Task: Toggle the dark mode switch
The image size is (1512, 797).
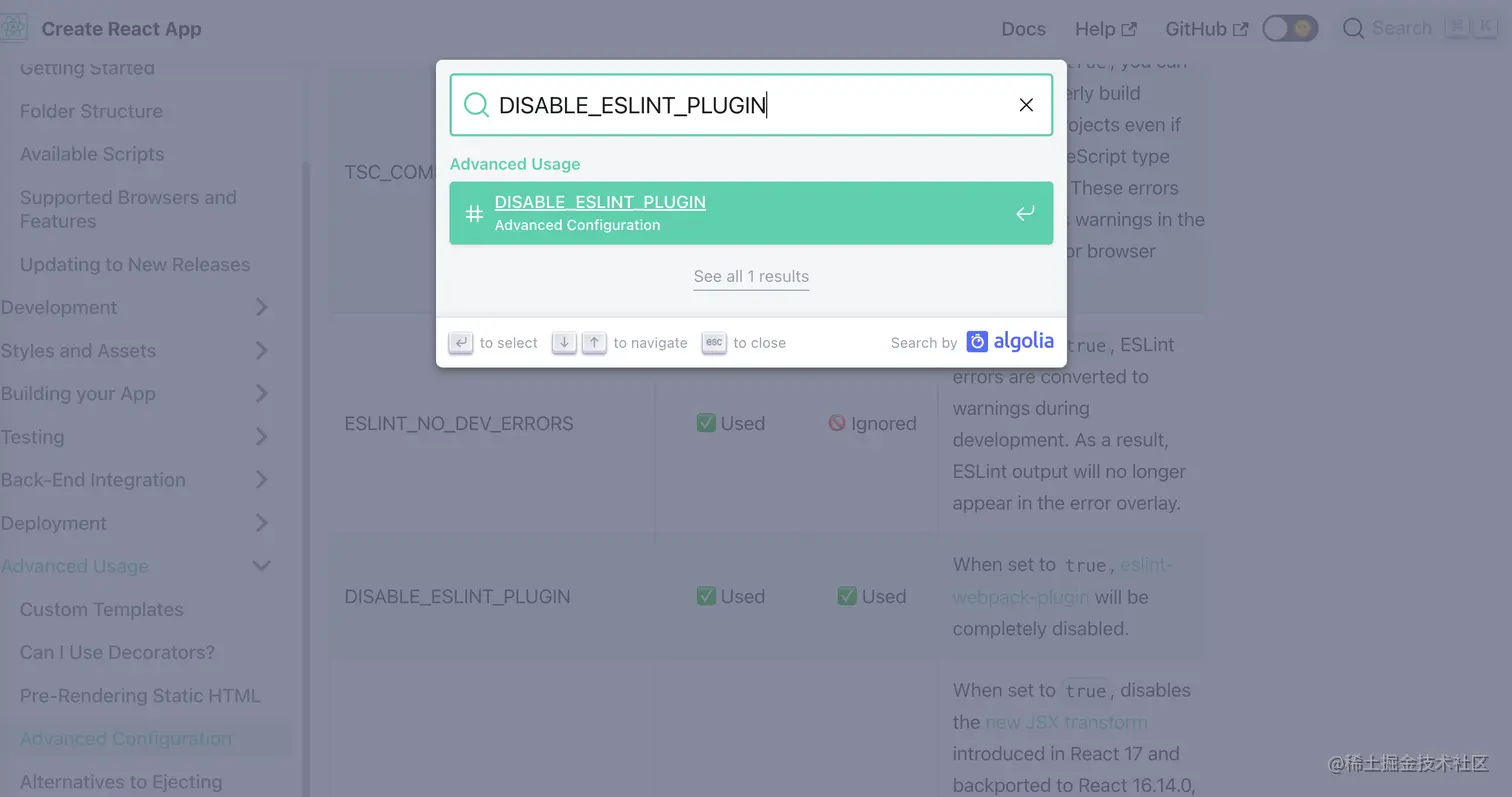Action: click(x=1290, y=28)
